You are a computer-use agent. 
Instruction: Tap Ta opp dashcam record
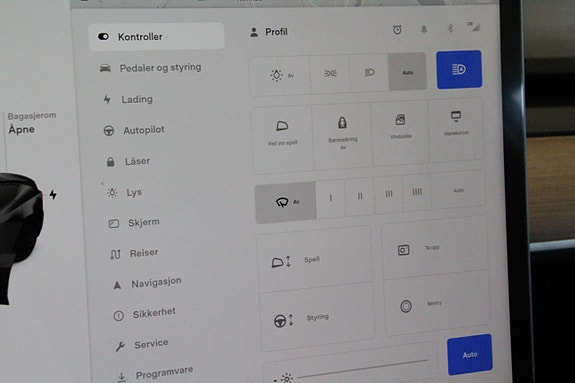point(435,248)
